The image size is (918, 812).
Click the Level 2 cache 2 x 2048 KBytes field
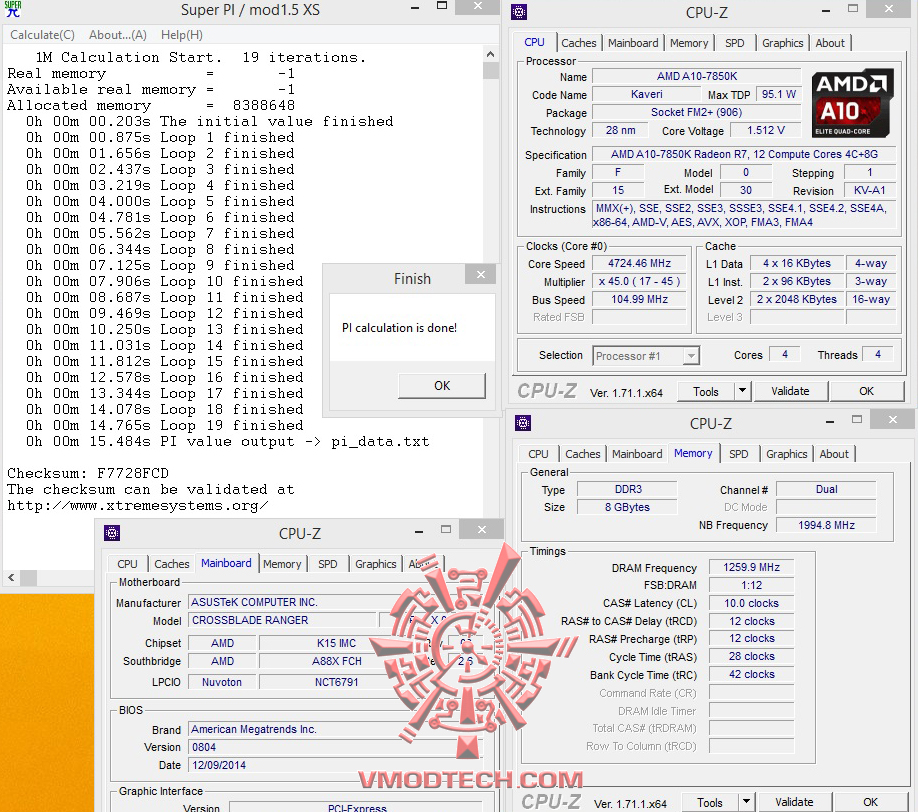pos(797,299)
